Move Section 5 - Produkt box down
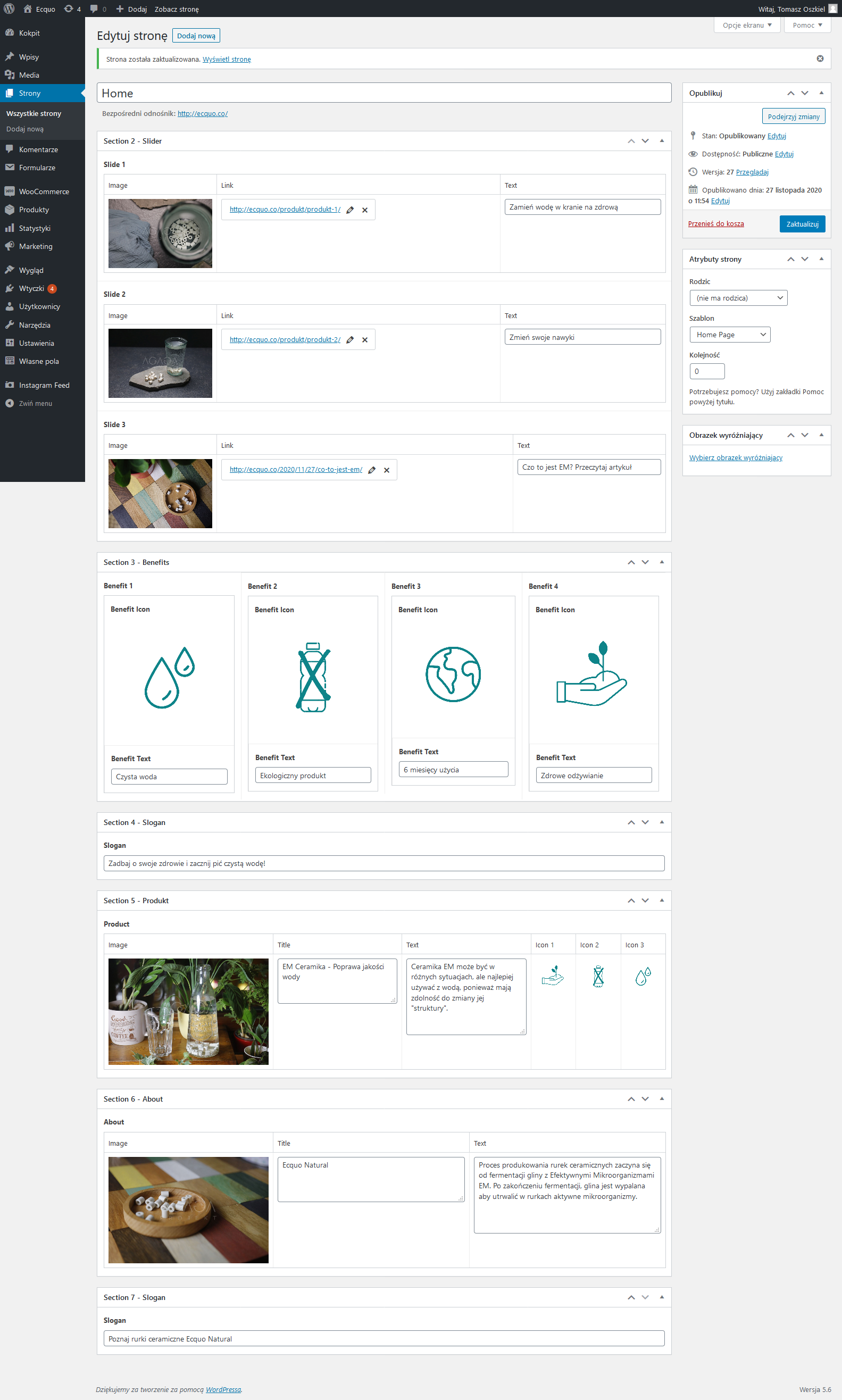This screenshot has height=1400, width=842. [x=645, y=900]
